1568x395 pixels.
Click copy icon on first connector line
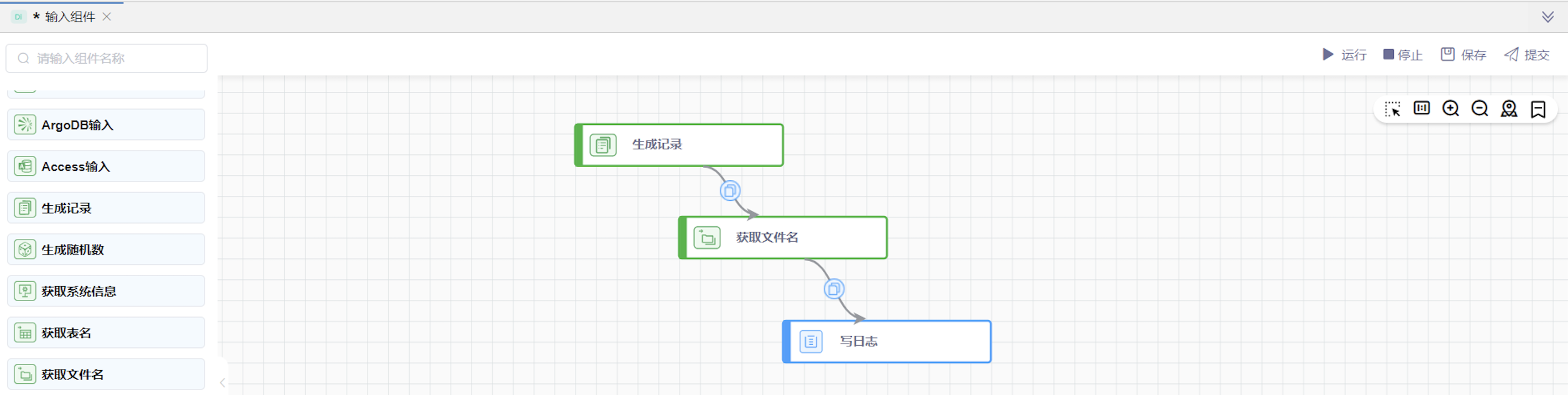729,191
